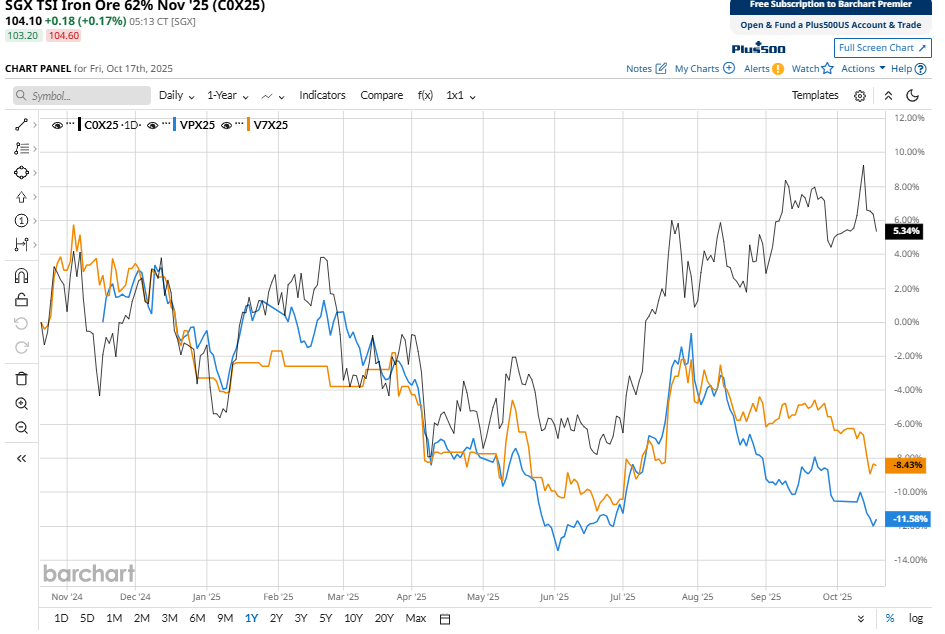The image size is (945, 634).
Task: Open the Actions dropdown menu
Action: (863, 69)
